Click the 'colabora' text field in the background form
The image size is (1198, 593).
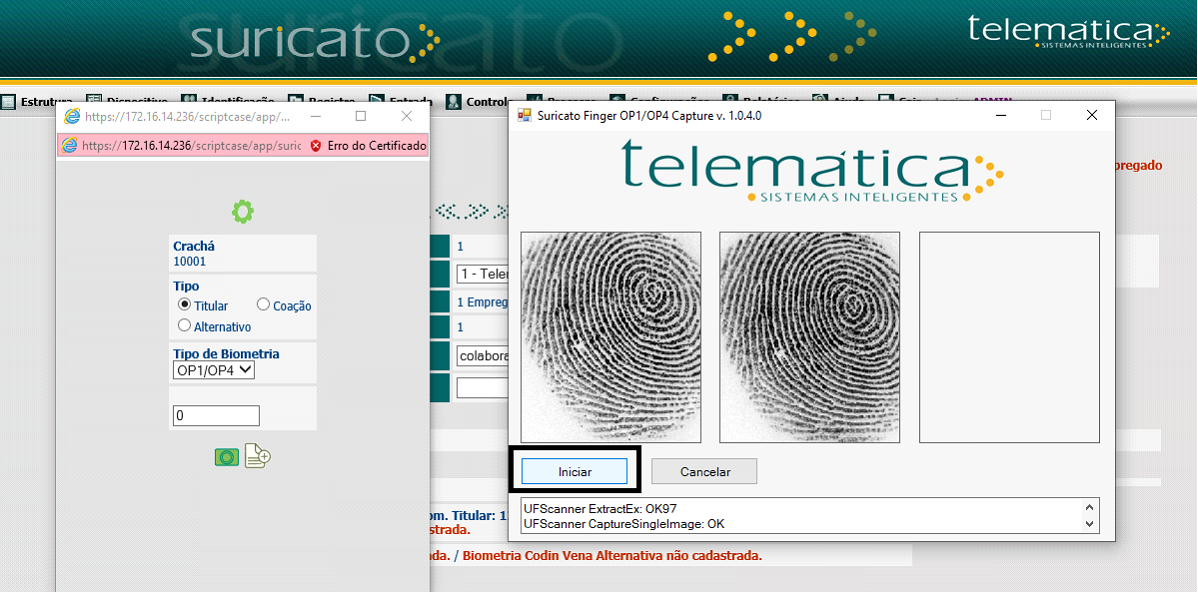[481, 356]
